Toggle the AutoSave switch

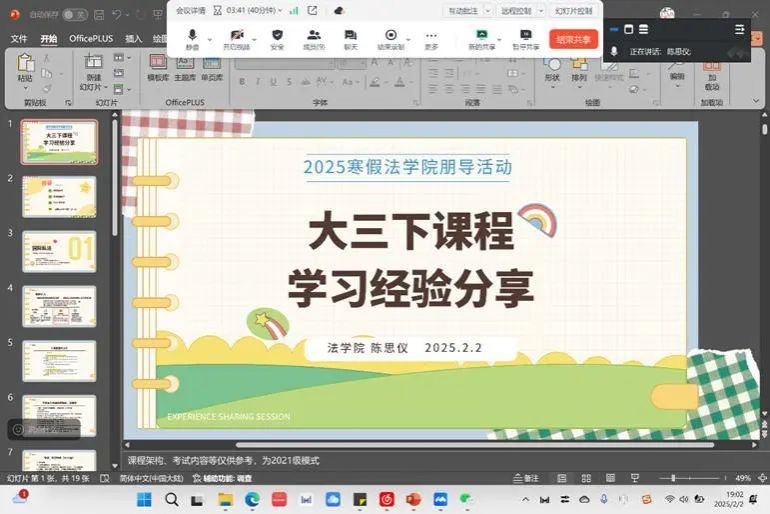pyautogui.click(x=75, y=15)
